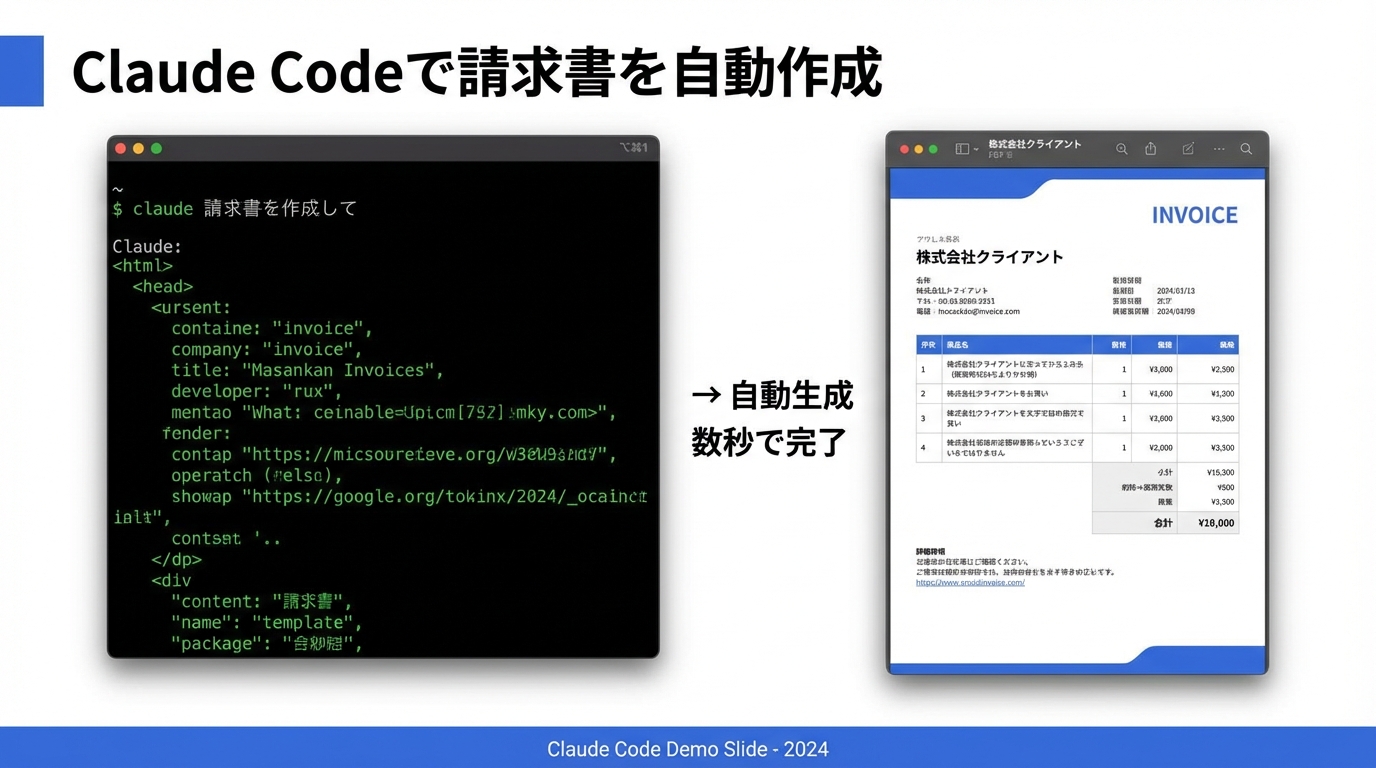Maximize the invoice Preview window with green button

933,149
